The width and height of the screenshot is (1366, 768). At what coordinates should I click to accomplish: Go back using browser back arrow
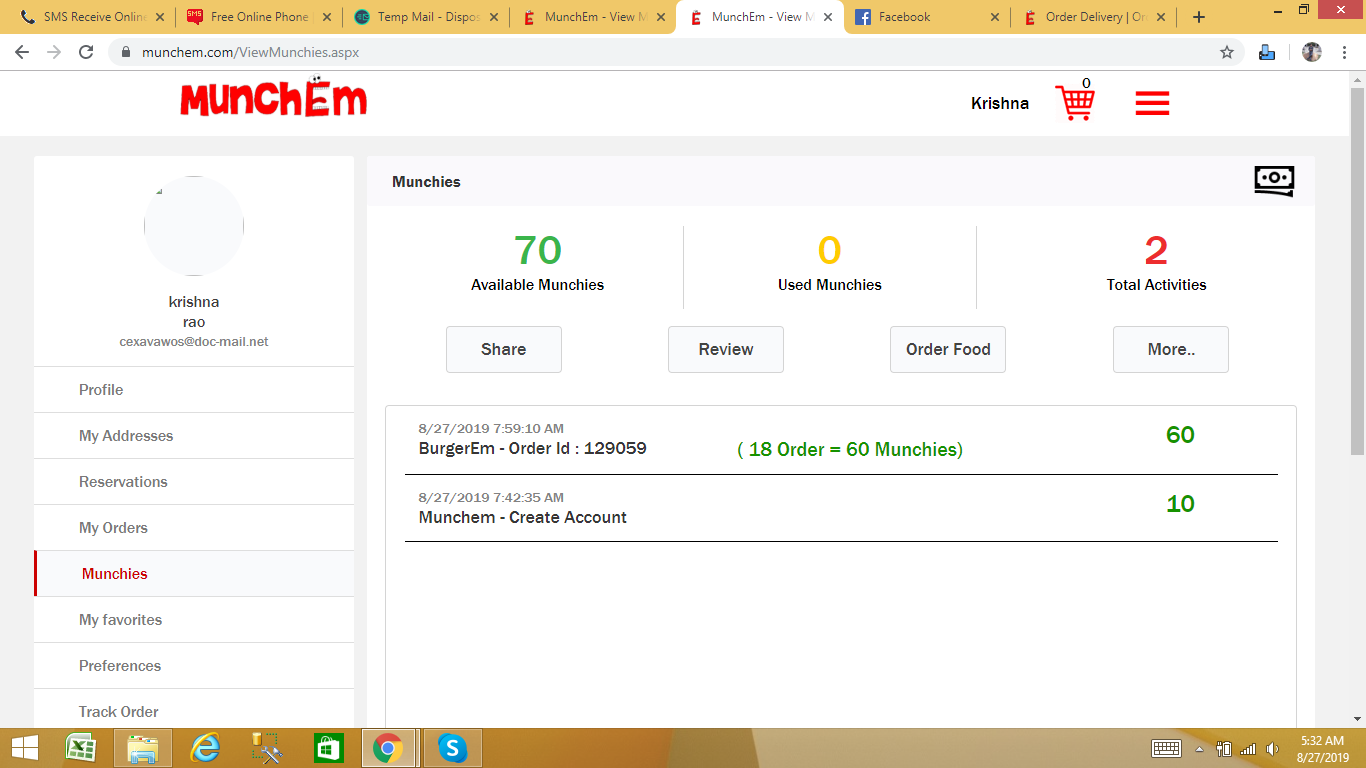point(22,52)
